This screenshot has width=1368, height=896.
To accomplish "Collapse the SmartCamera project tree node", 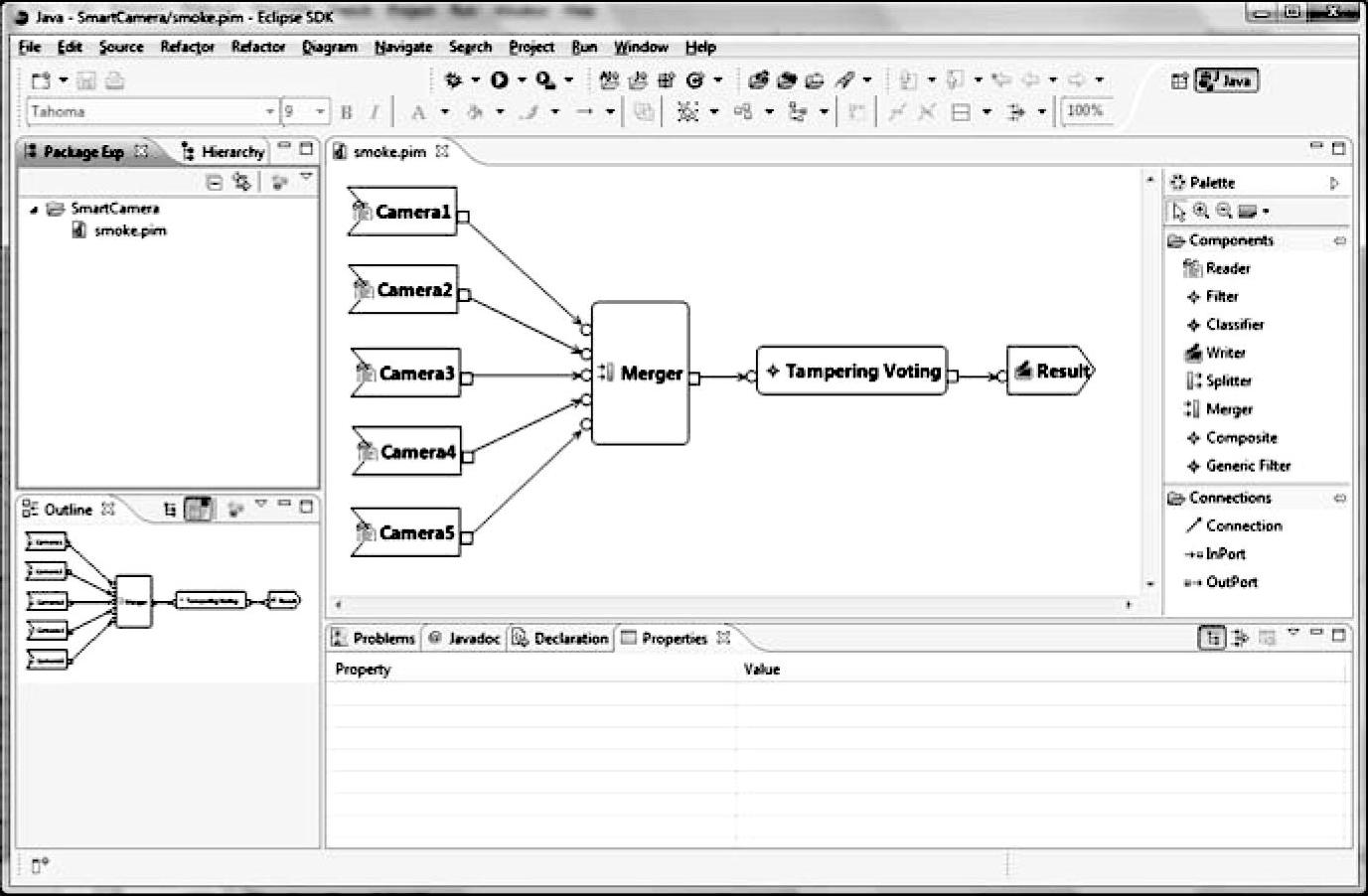I will tap(34, 210).
